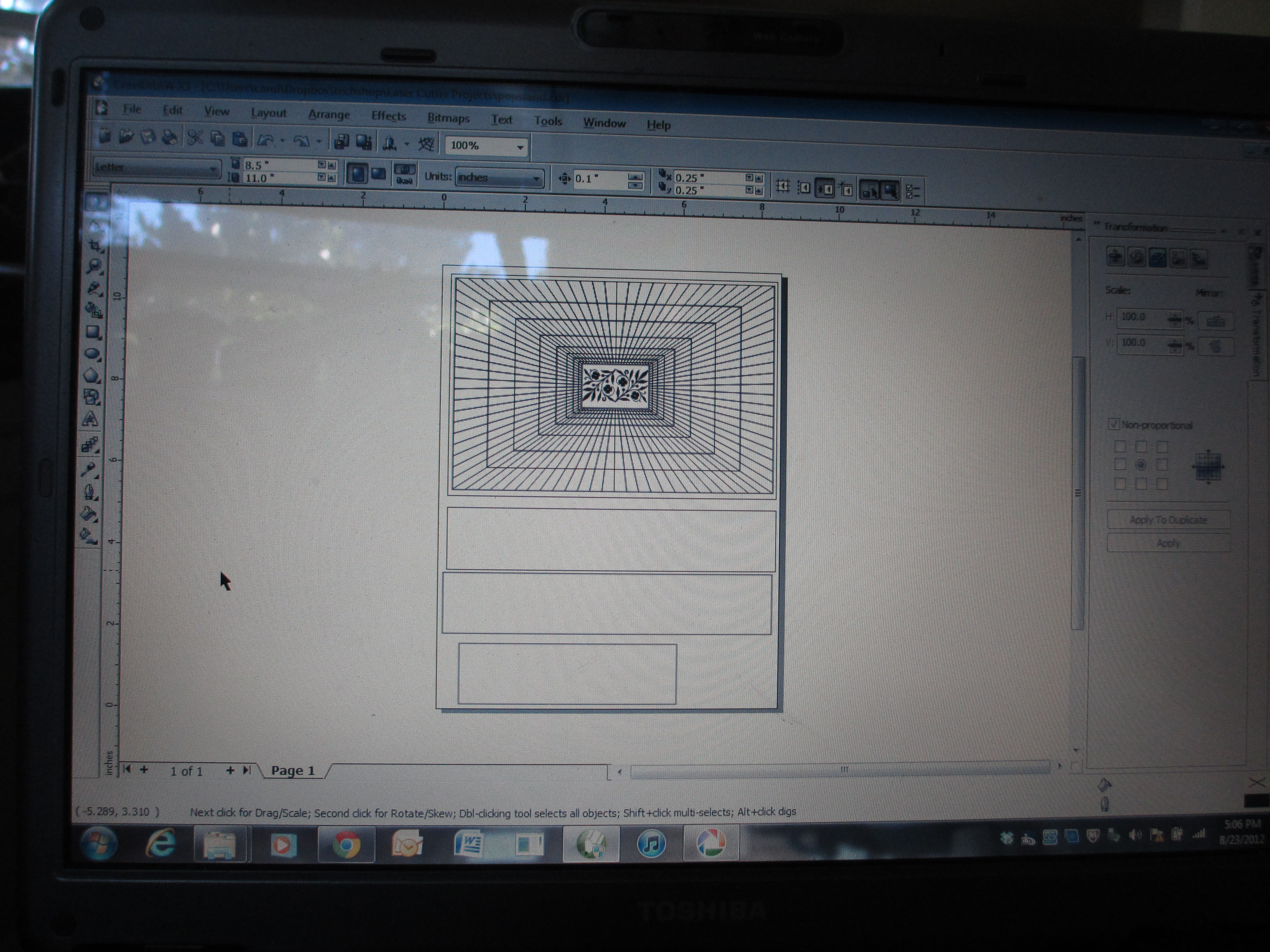Select the Page 1 tab
This screenshot has width=1270, height=952.
[293, 770]
